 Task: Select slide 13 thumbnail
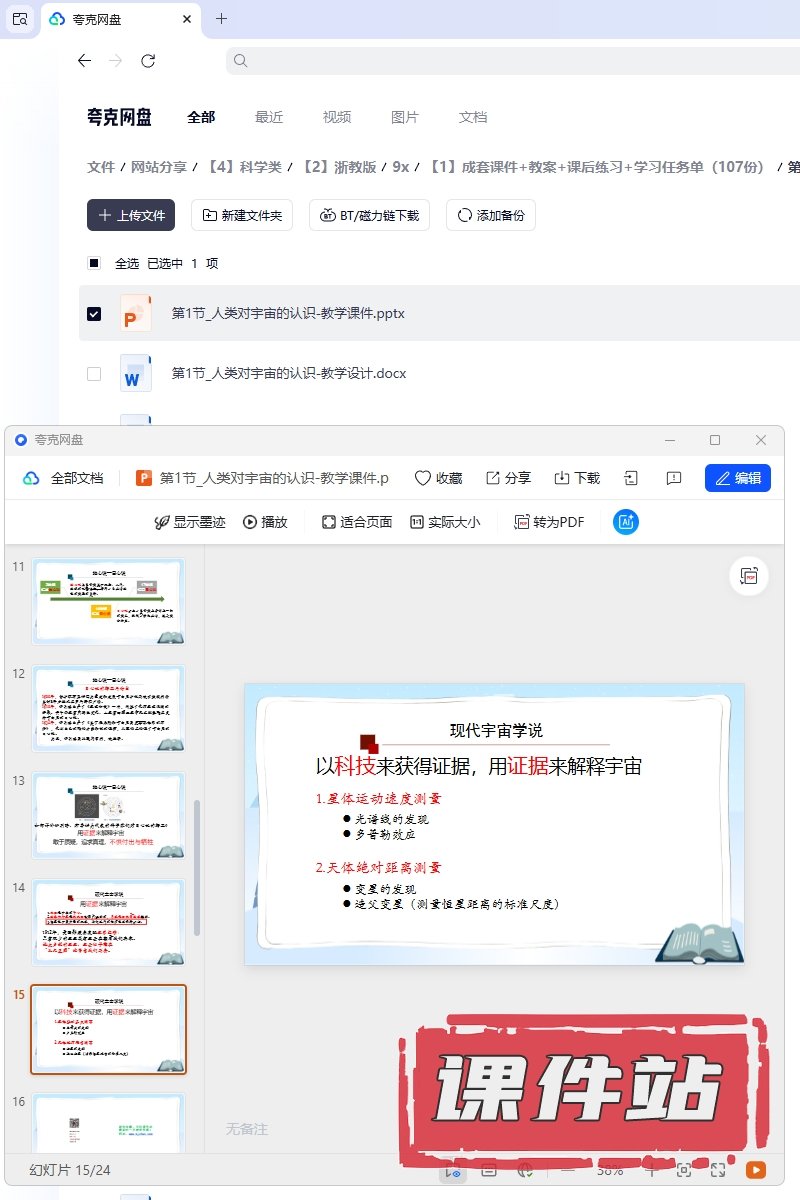pos(109,816)
